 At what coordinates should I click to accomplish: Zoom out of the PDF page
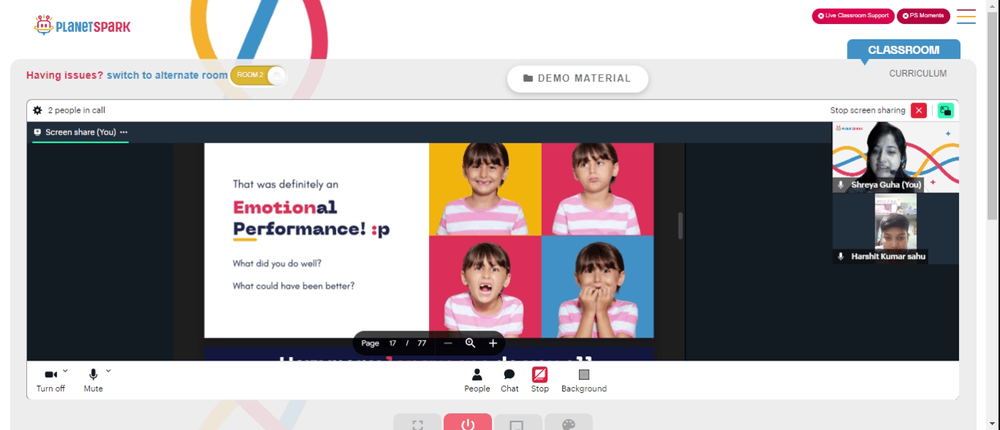[448, 343]
